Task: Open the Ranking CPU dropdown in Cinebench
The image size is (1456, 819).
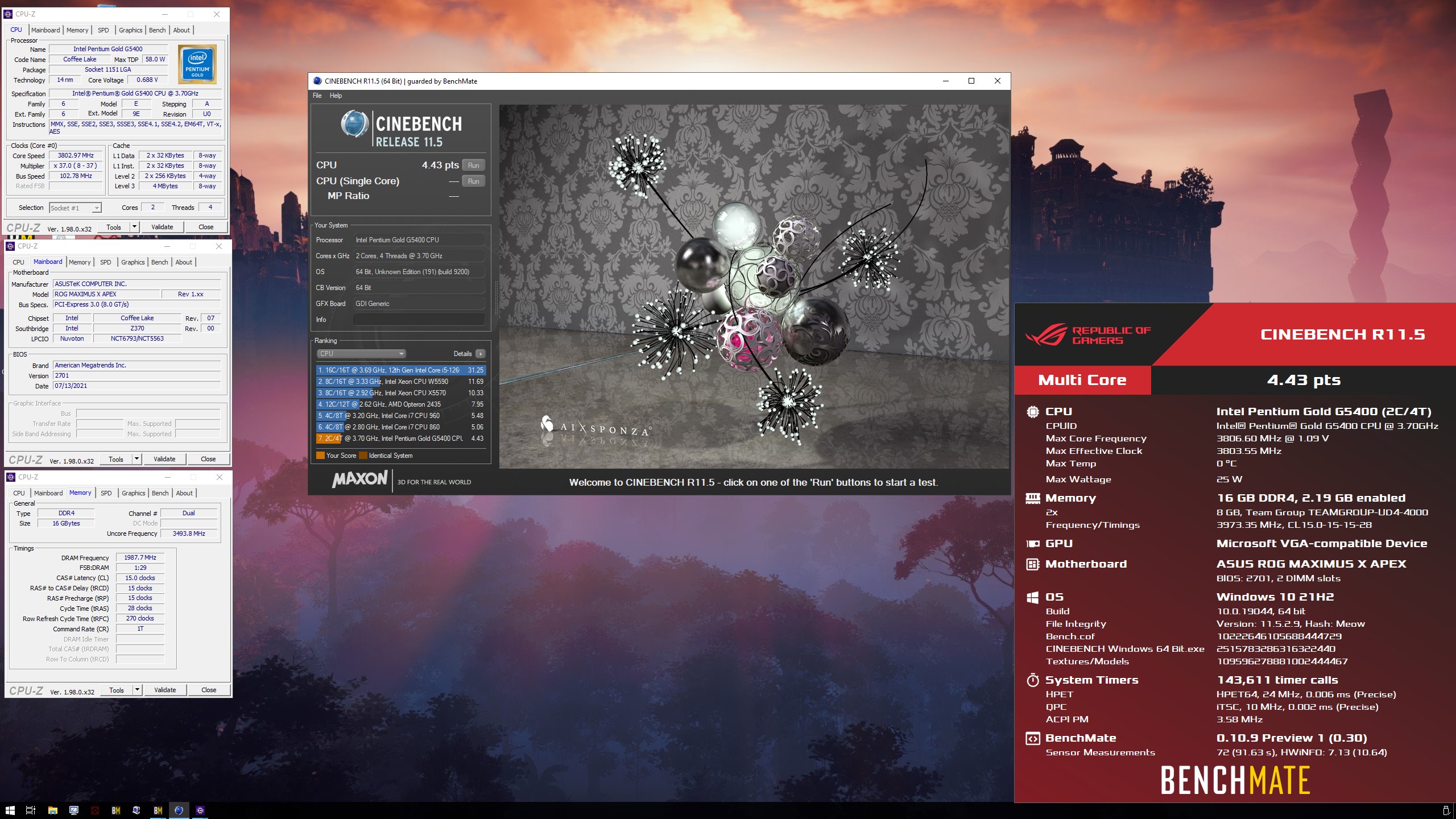Action: point(361,354)
